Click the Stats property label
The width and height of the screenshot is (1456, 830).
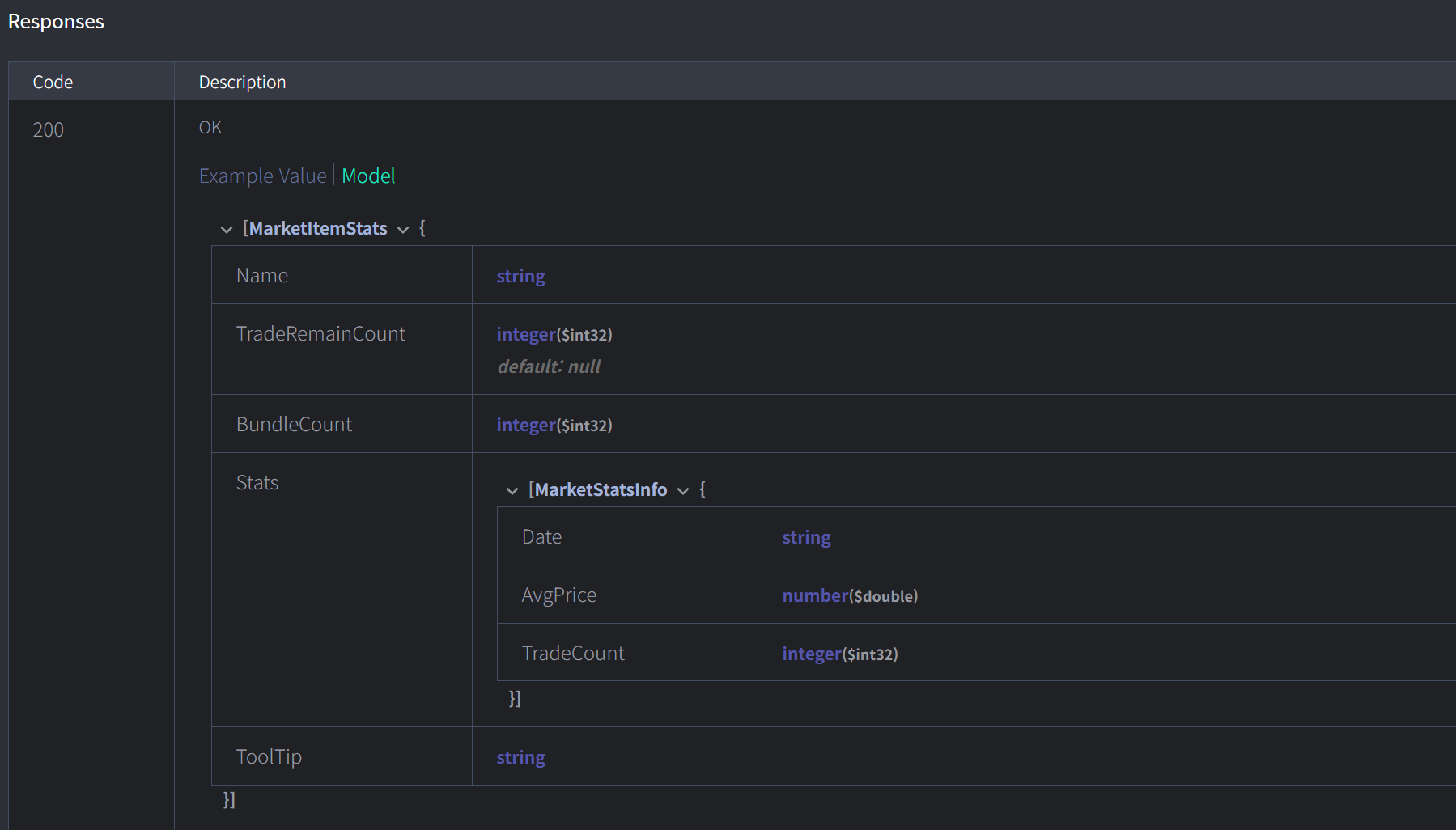pos(257,483)
